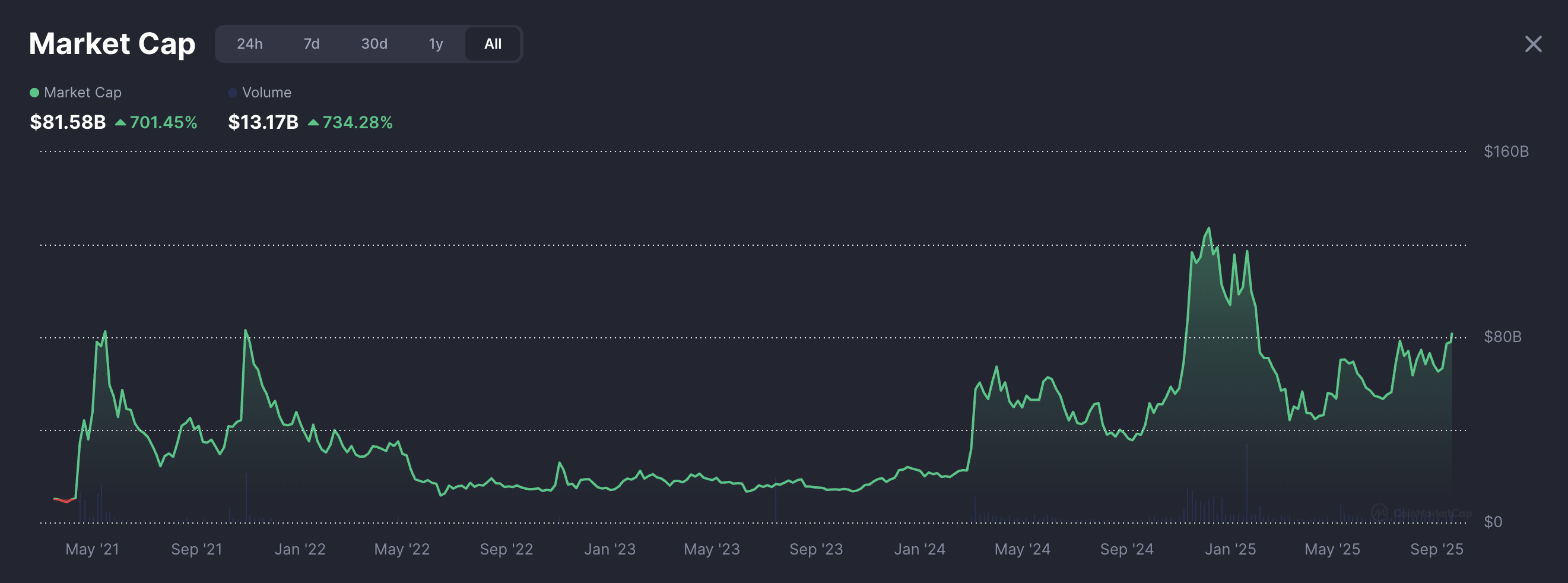Close the Market Cap chart panel

1533,43
